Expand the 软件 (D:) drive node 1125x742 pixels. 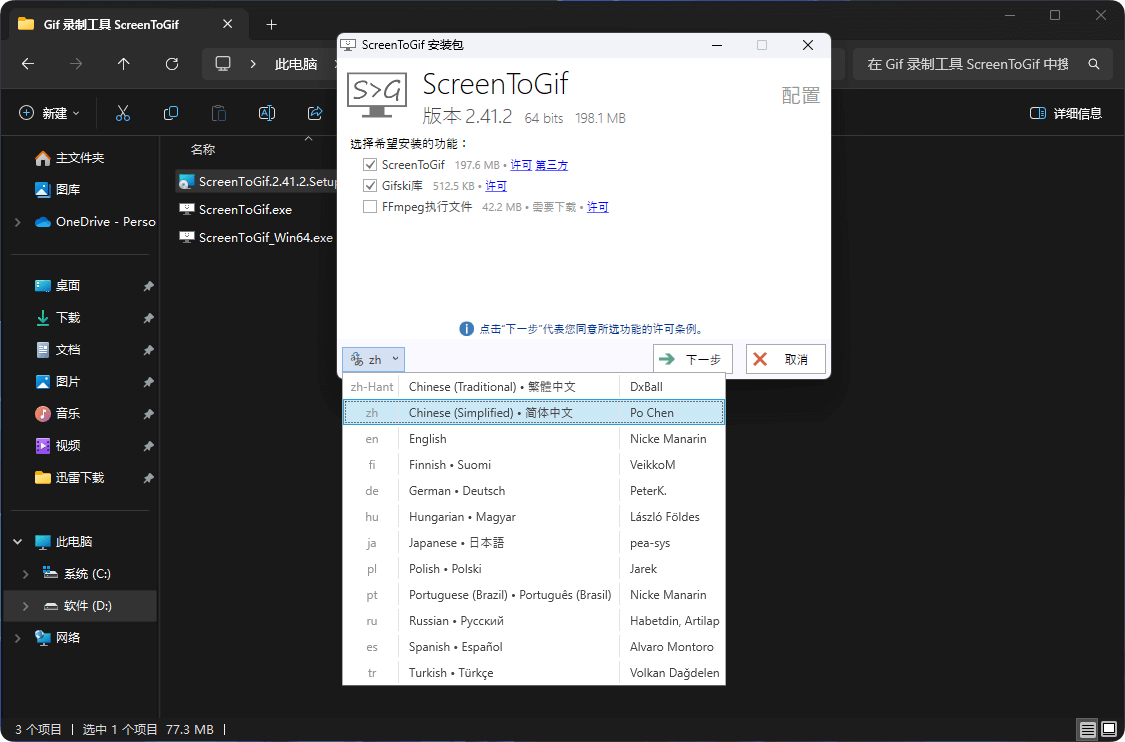(x=26, y=606)
